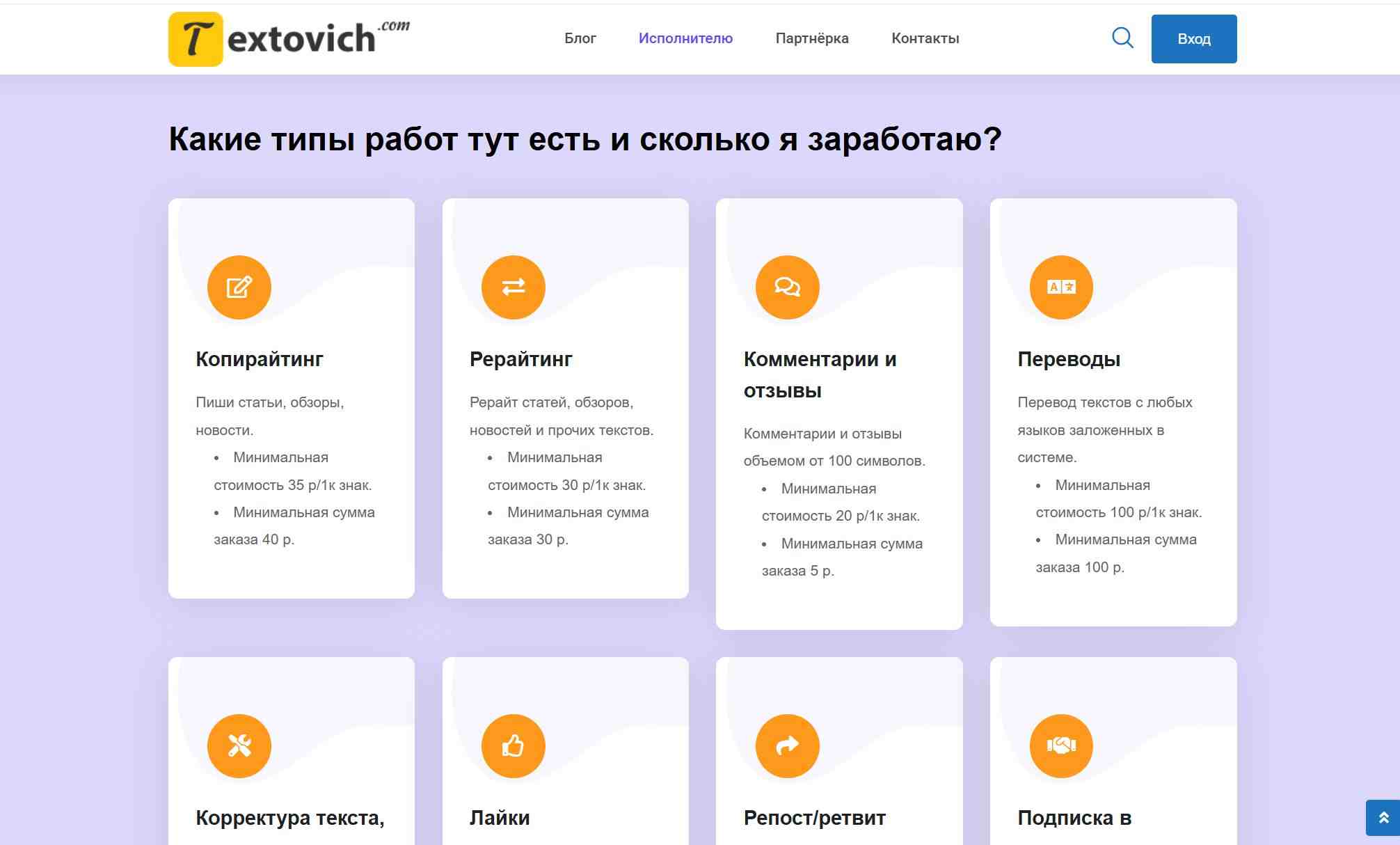Select Исполнителю in navigation
The width and height of the screenshot is (1400, 845).
pyautogui.click(x=685, y=38)
